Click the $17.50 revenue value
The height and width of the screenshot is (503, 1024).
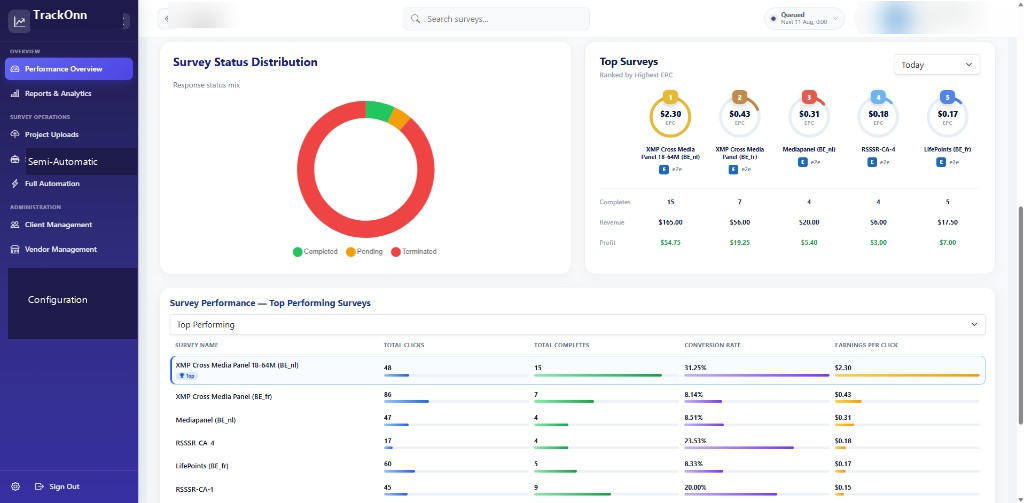948,223
